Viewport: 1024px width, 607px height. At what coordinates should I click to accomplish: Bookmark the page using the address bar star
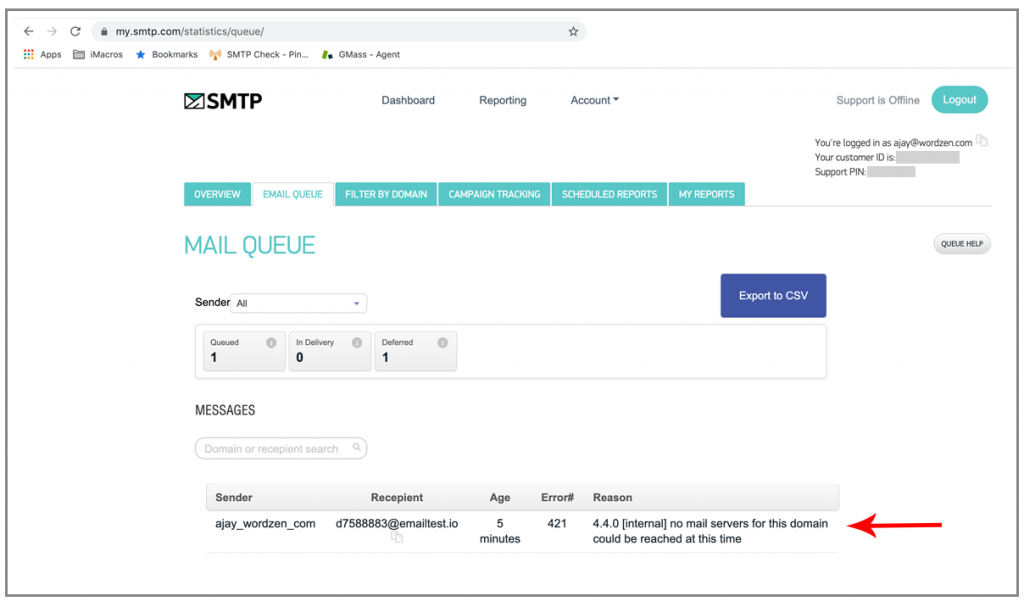pyautogui.click(x=573, y=31)
